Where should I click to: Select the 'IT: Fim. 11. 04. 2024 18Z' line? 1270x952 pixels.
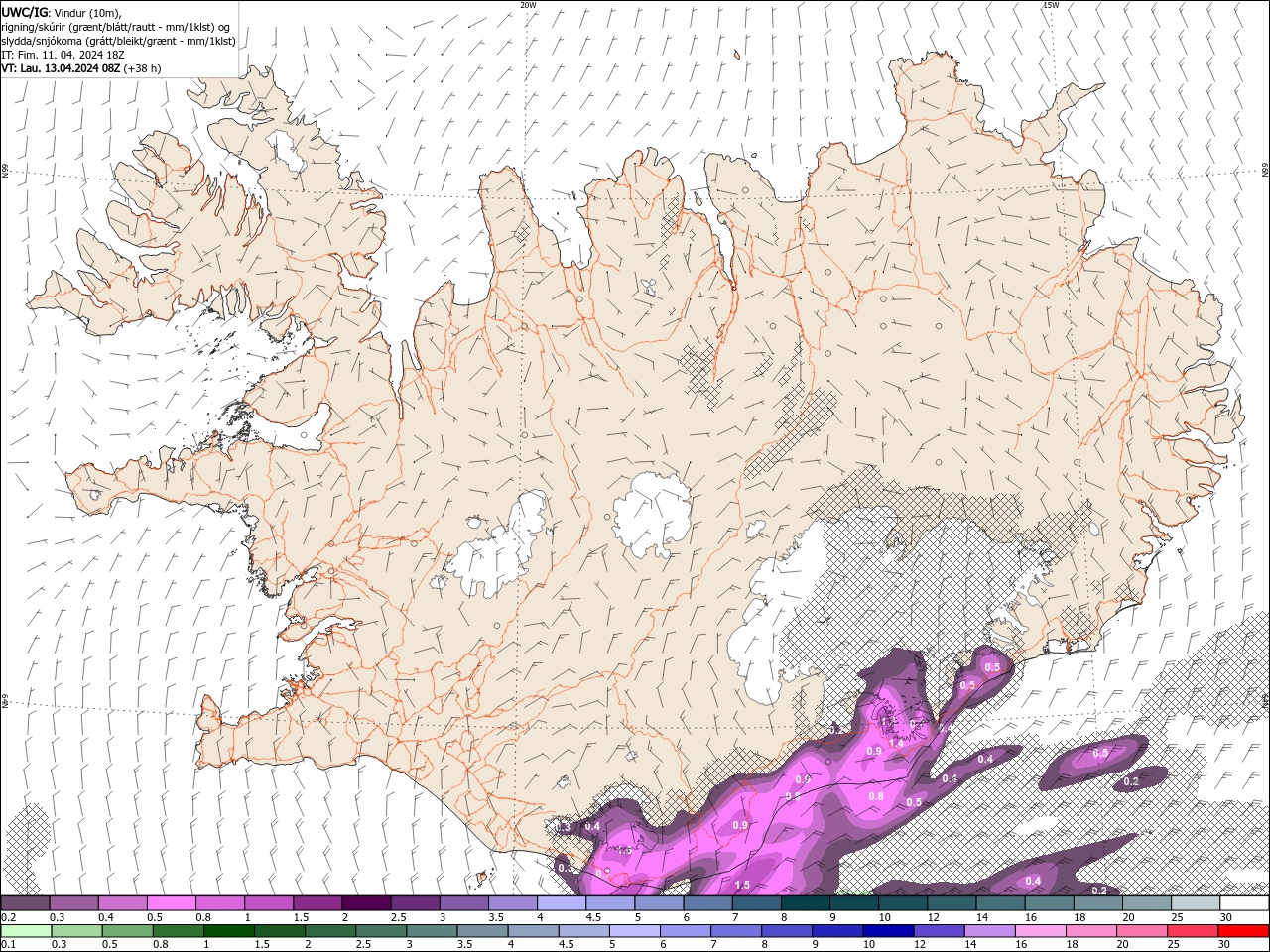[x=63, y=55]
